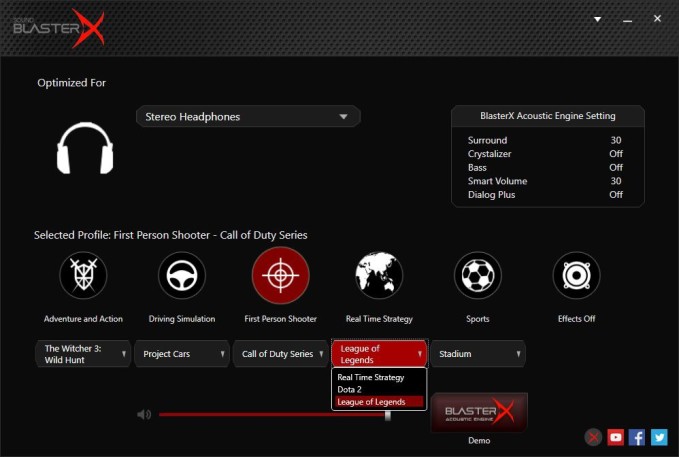This screenshot has height=457, width=679.
Task: Click the Sports label
Action: (x=478, y=319)
